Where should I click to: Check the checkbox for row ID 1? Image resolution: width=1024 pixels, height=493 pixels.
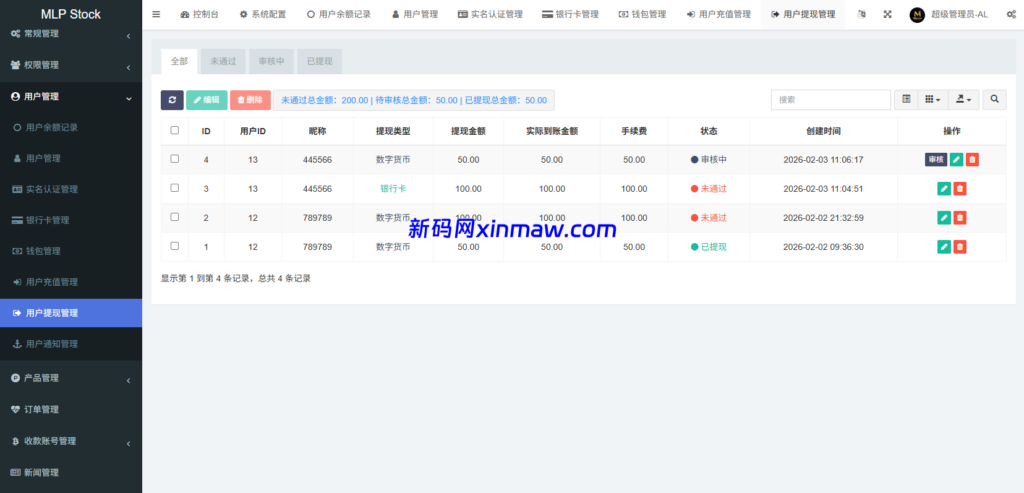point(174,246)
